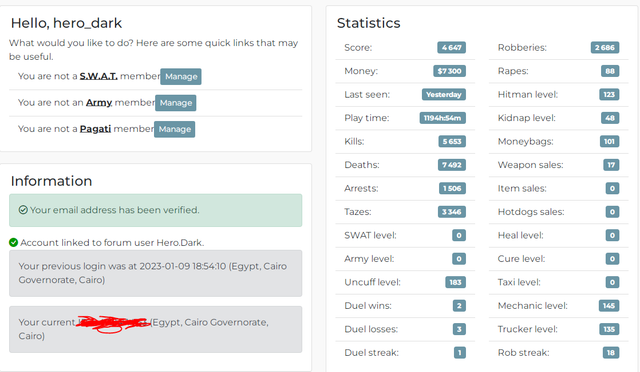Click the Uncuff level label
640x372 pixels.
tap(372, 282)
